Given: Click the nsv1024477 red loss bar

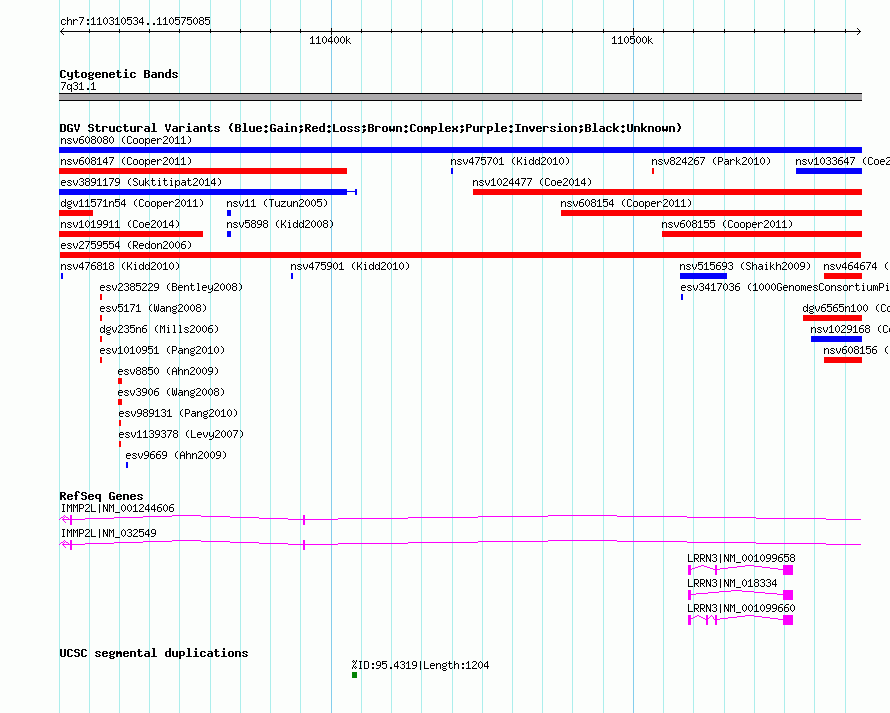Looking at the screenshot, I should click(x=668, y=192).
